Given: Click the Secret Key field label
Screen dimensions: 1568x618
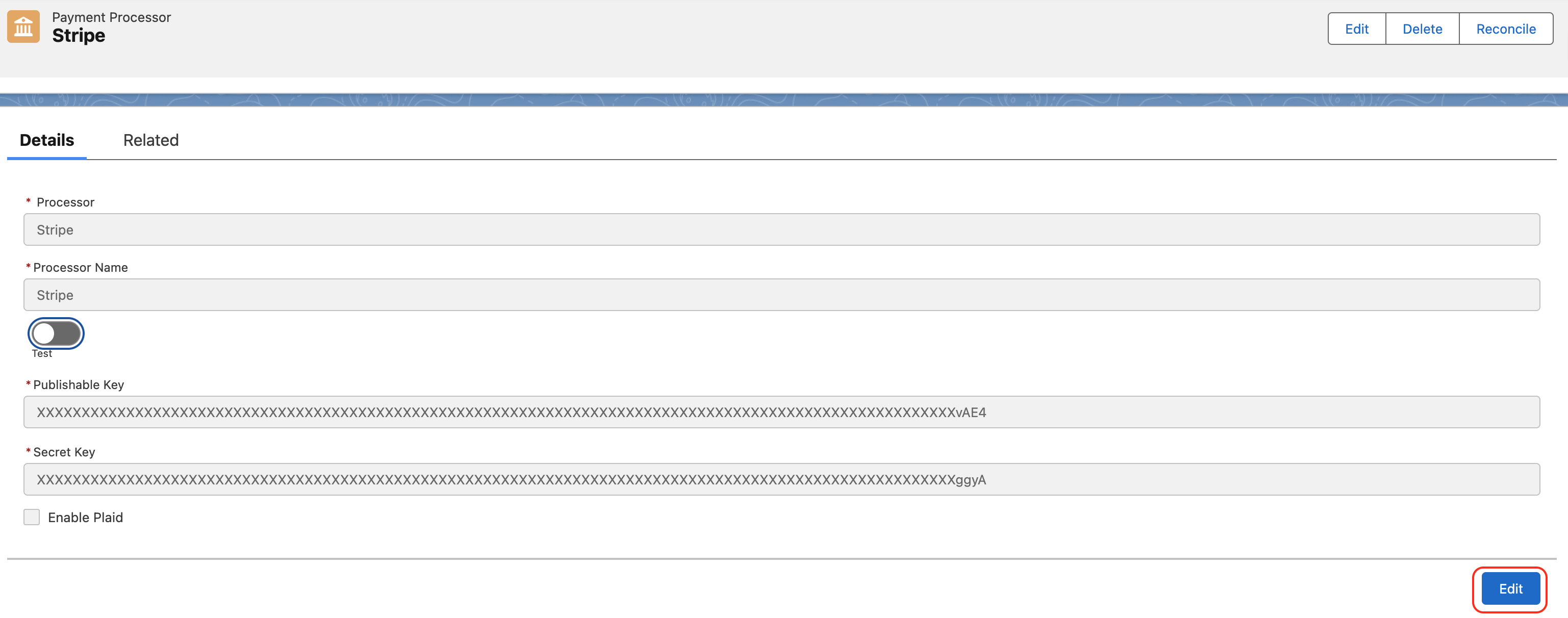Looking at the screenshot, I should (x=63, y=451).
